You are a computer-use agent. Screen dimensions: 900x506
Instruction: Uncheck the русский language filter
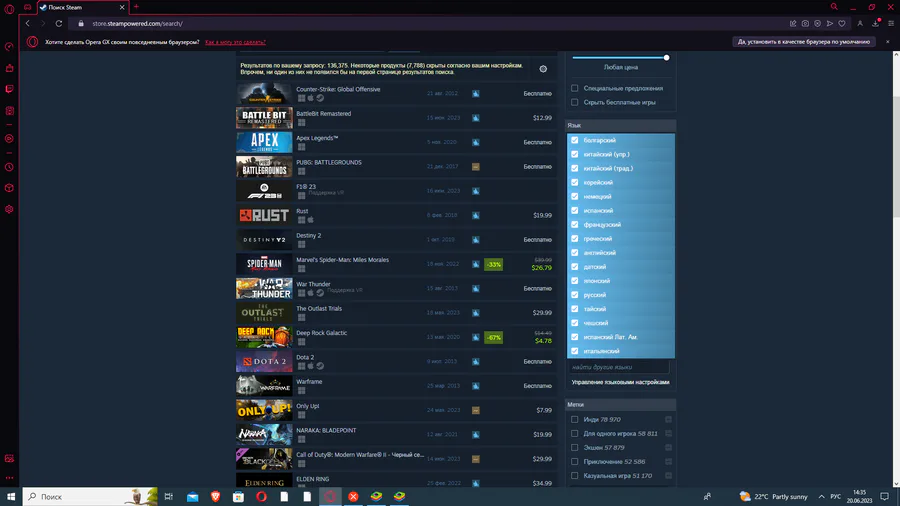(575, 295)
